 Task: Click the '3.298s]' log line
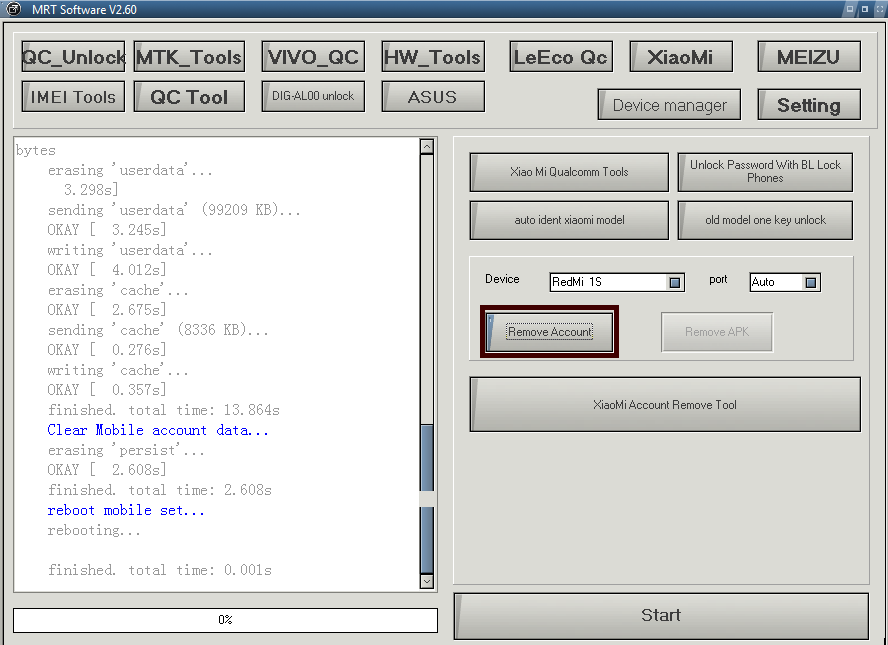(x=91, y=190)
